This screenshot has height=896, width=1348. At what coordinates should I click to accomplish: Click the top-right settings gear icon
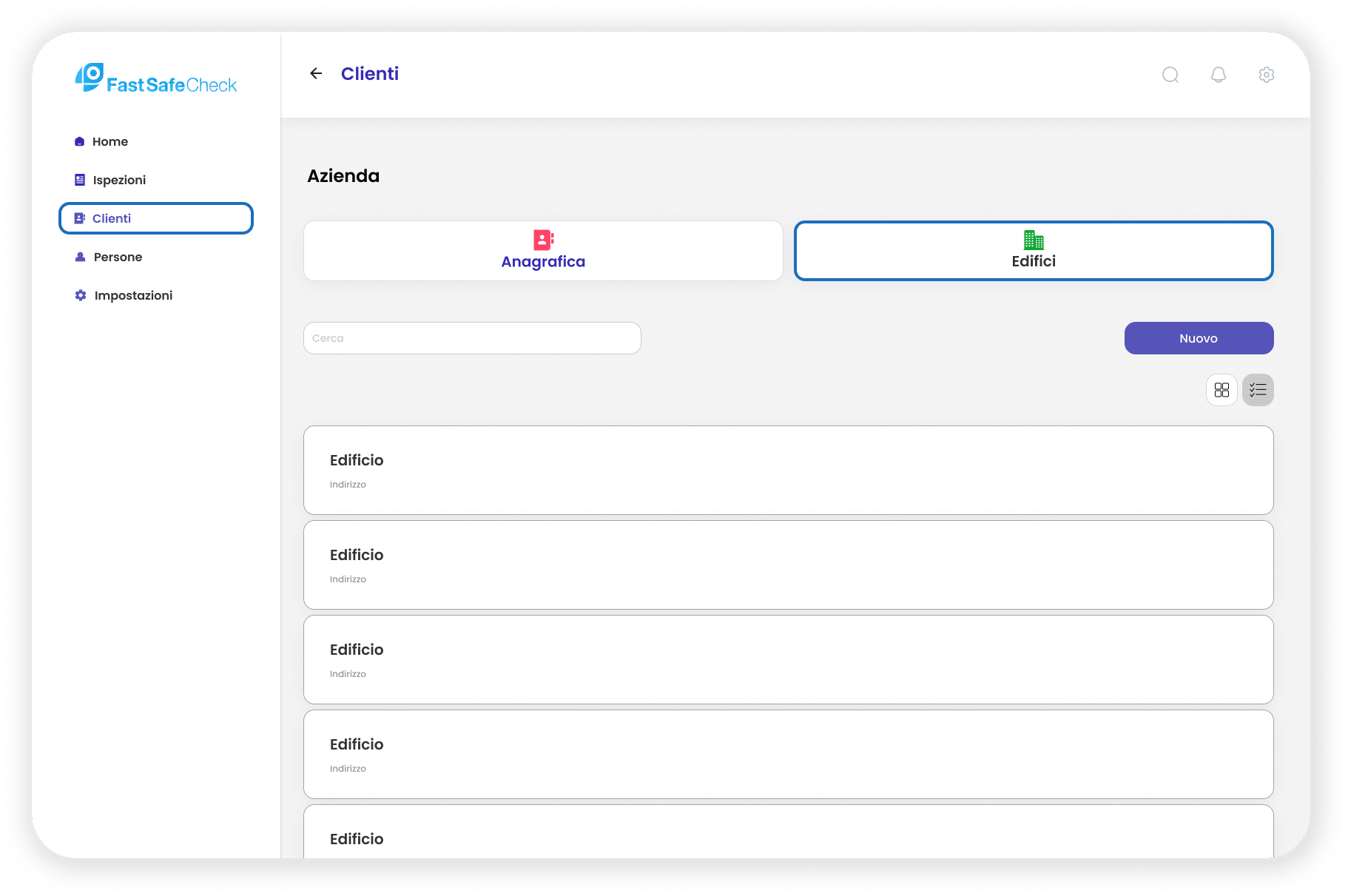coord(1267,75)
